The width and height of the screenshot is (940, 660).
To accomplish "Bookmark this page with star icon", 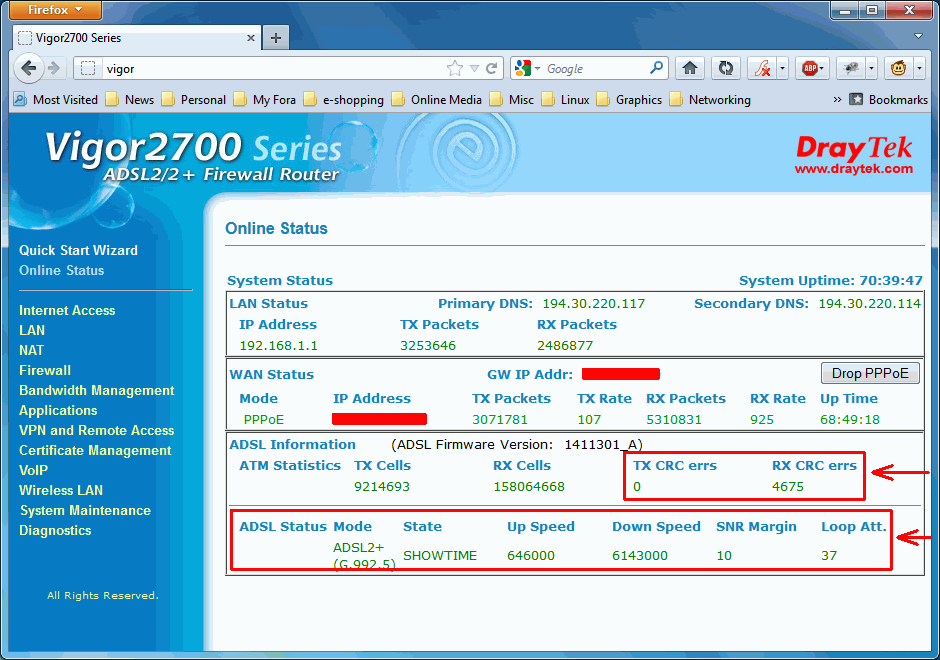I will [x=455, y=68].
